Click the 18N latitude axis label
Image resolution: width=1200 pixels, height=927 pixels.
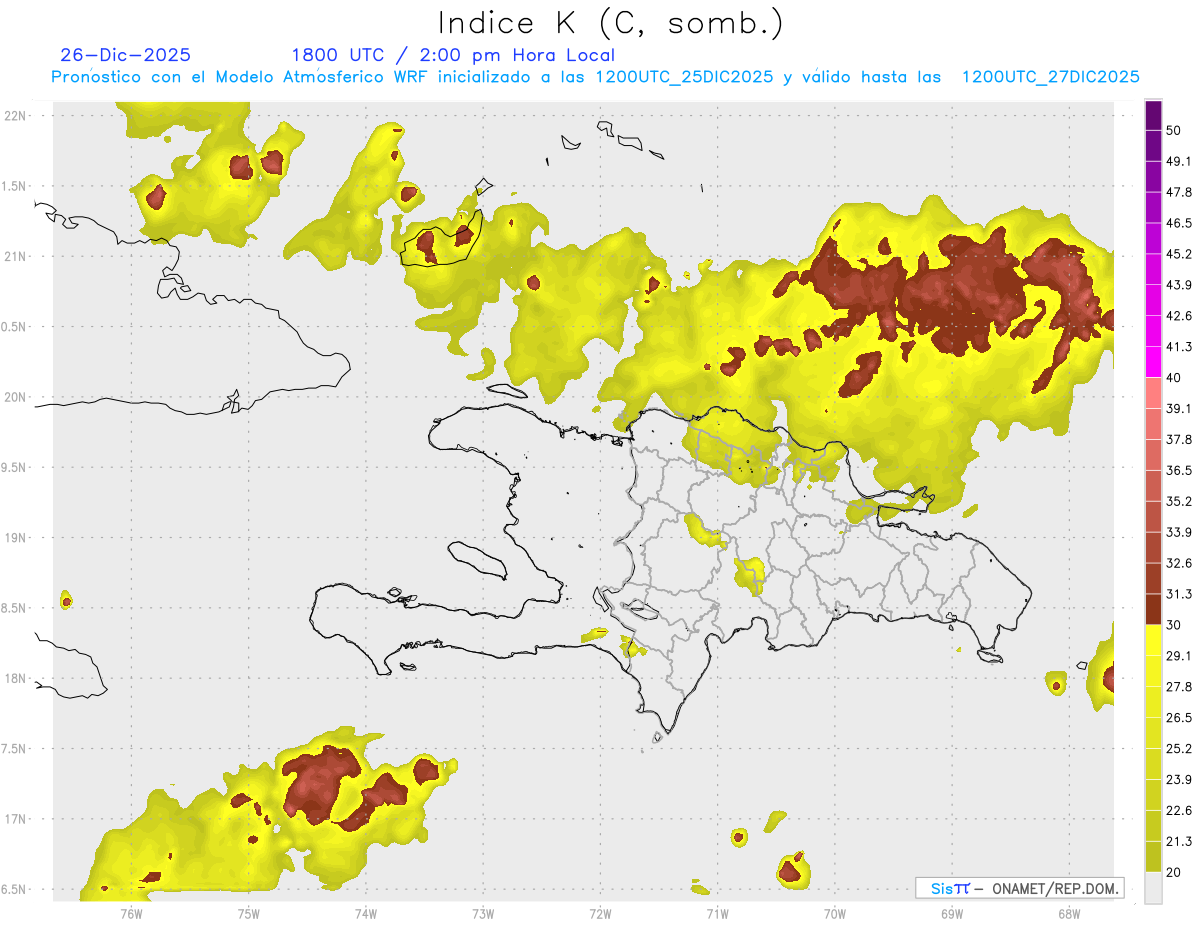pyautogui.click(x=15, y=678)
